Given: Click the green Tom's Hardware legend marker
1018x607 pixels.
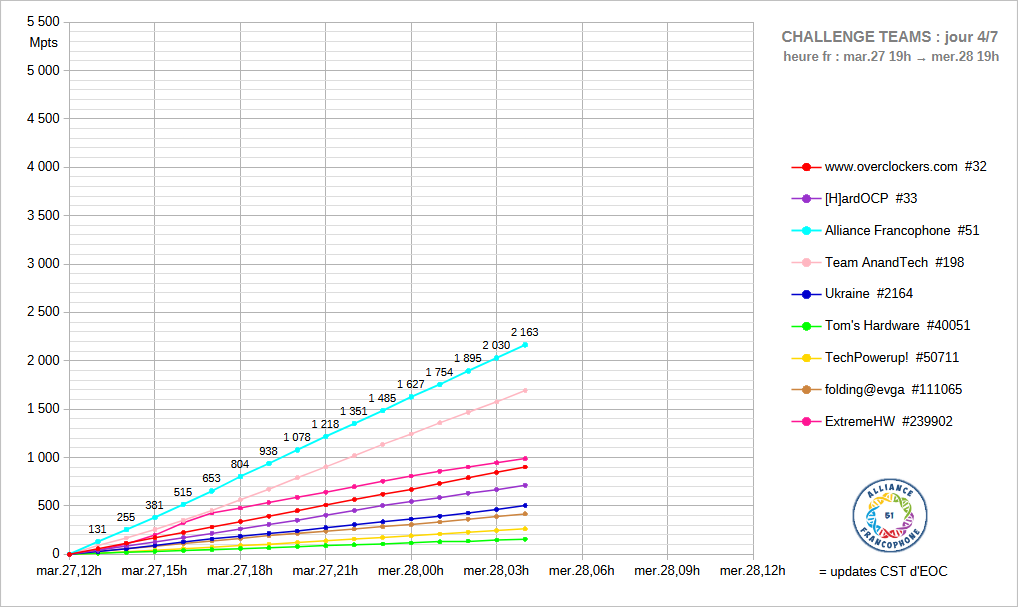Looking at the screenshot, I should [x=806, y=326].
